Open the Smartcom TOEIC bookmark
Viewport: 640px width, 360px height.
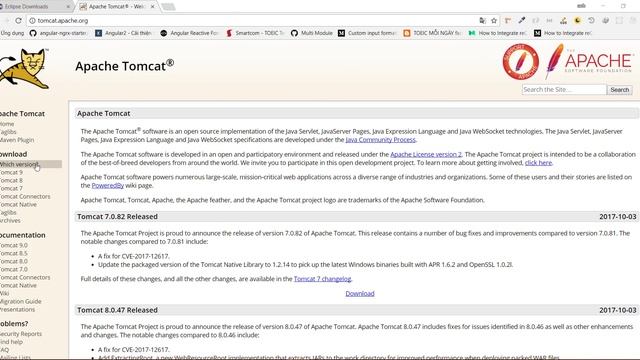(255, 33)
